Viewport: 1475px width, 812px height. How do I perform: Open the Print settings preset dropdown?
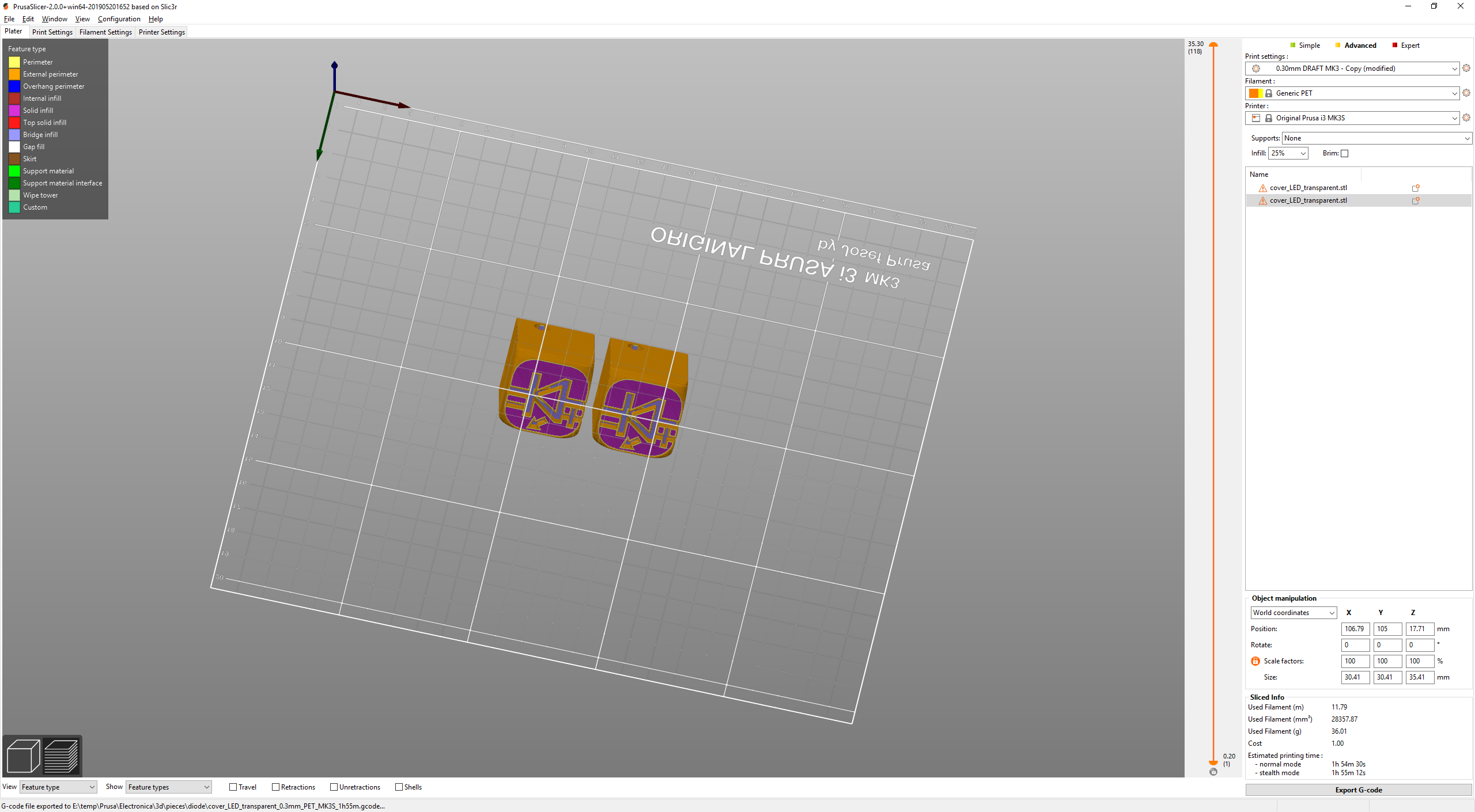click(1353, 69)
